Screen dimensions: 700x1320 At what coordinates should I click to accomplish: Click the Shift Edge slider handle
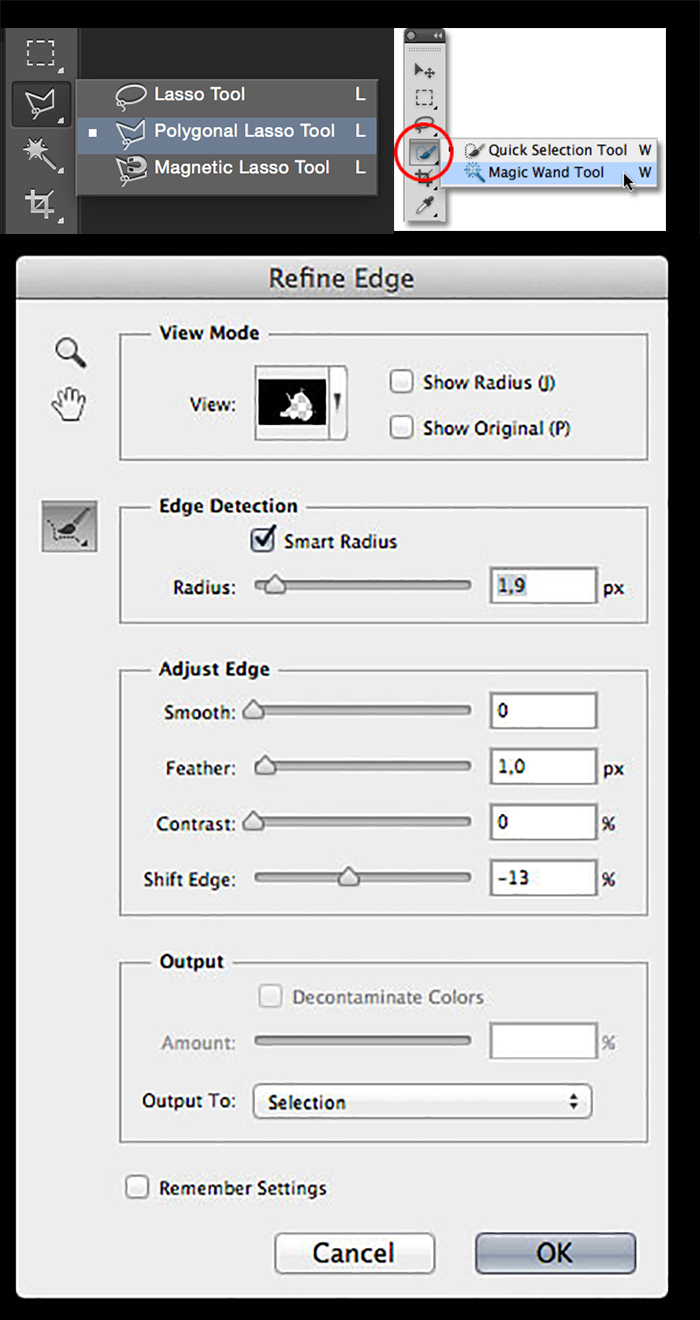tap(348, 877)
